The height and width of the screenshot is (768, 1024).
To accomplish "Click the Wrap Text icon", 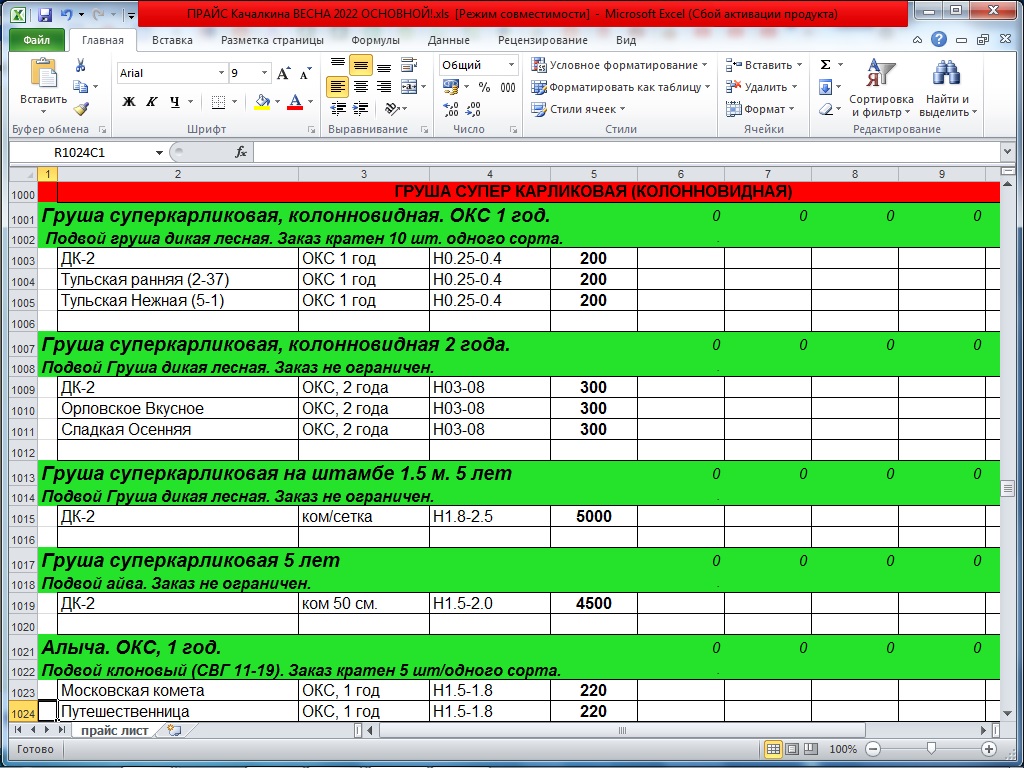I will click(x=409, y=65).
